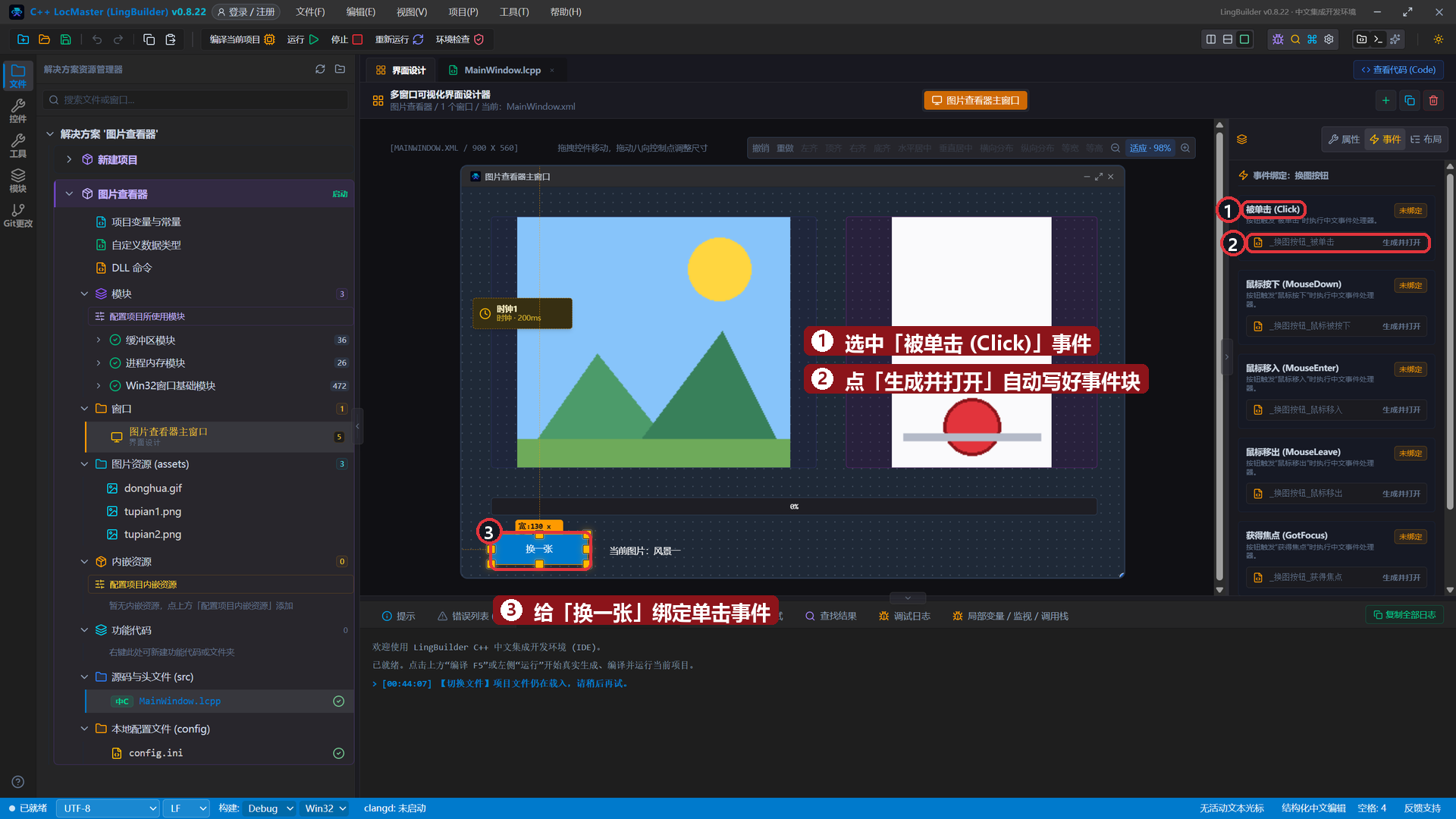The image size is (1456, 819).
Task: Switch to the vertical split layout icon
Action: [1211, 39]
